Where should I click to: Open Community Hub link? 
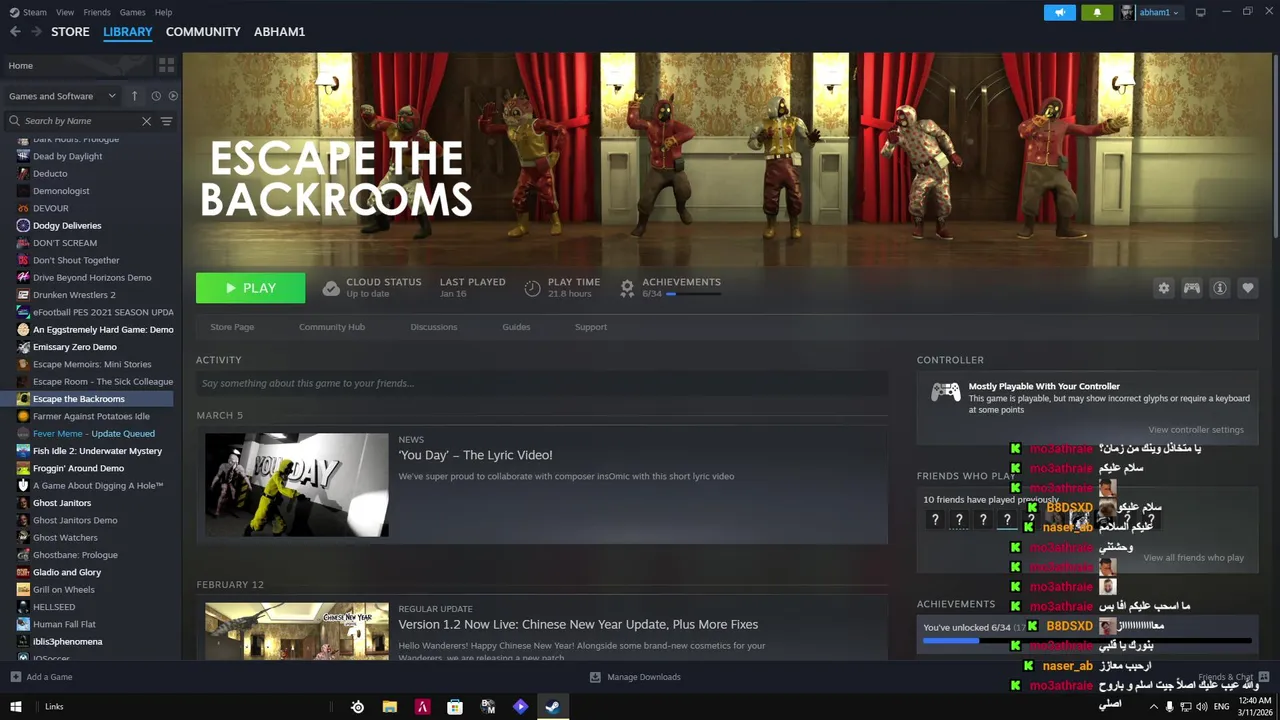click(332, 327)
